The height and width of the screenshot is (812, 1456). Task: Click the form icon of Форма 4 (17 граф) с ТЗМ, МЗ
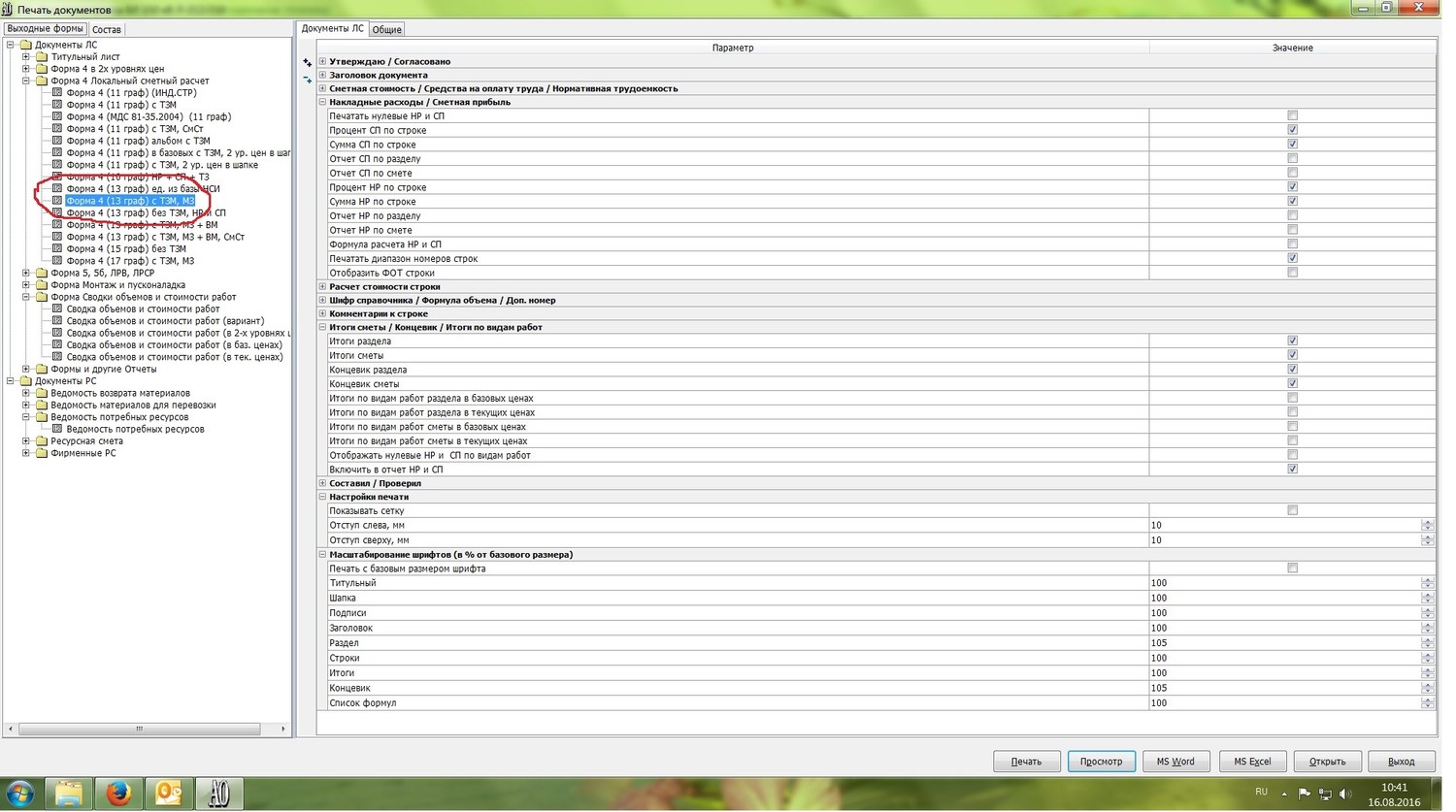coord(57,261)
